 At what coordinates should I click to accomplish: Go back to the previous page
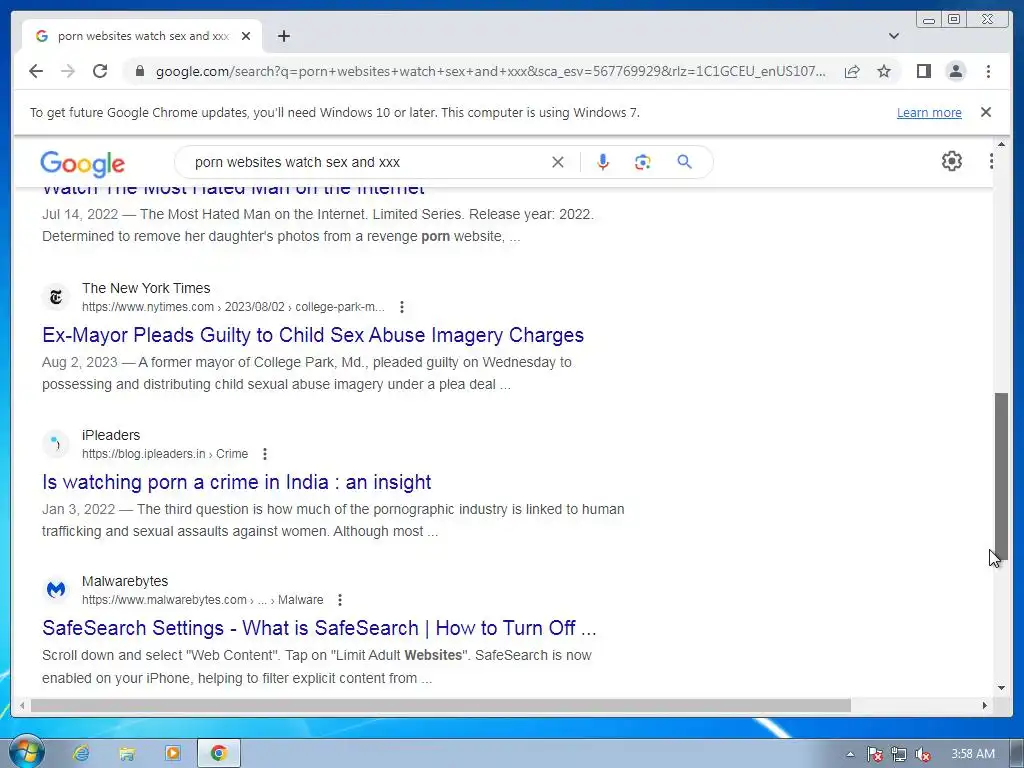(x=36, y=71)
